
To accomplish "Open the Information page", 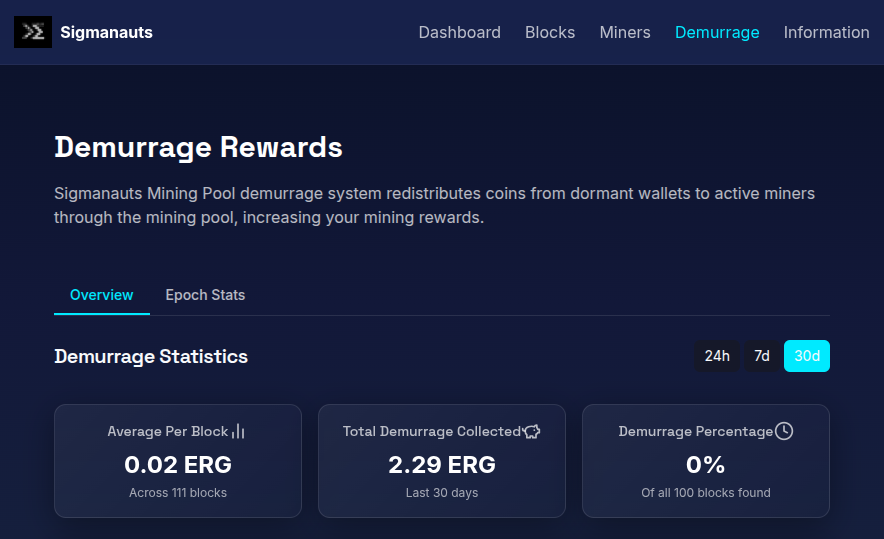I will tap(826, 32).
